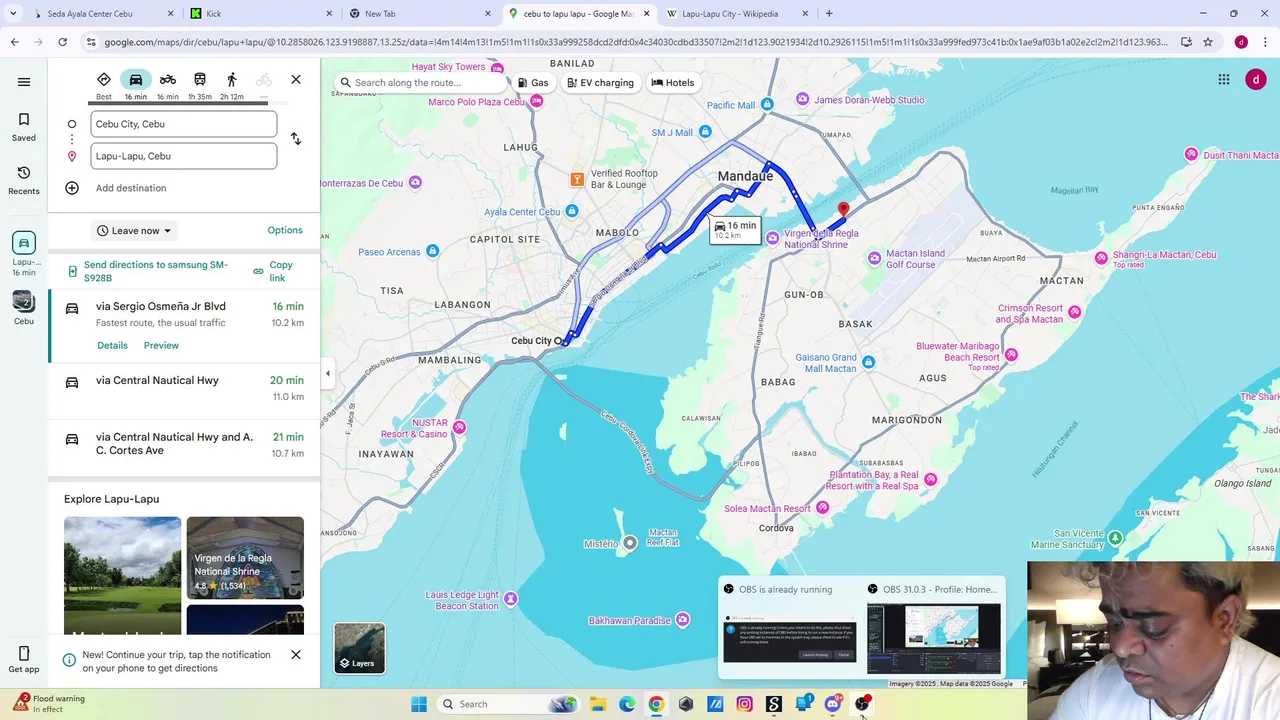Collapse the side panel with the arrow

coord(328,374)
